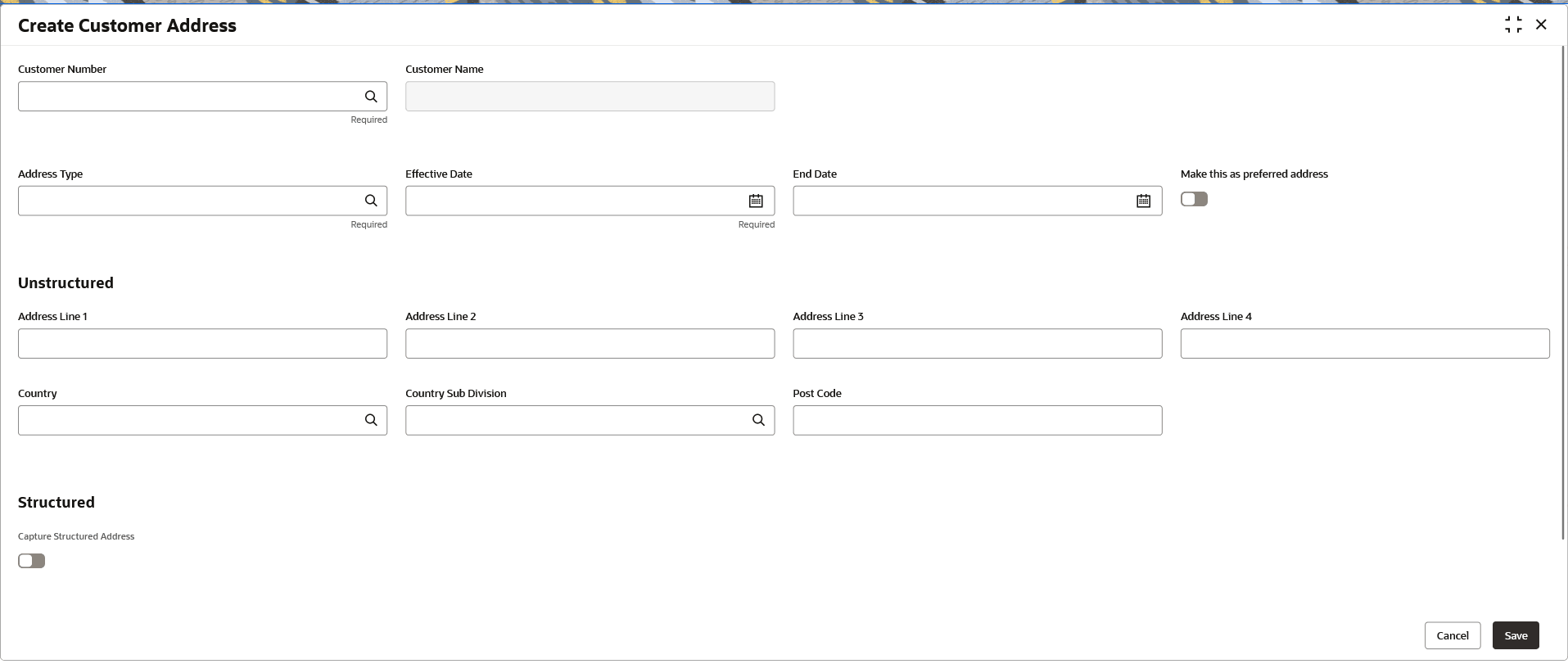Open the Address Type lookup search icon
Screen dimensions: 1568x664
point(371,201)
